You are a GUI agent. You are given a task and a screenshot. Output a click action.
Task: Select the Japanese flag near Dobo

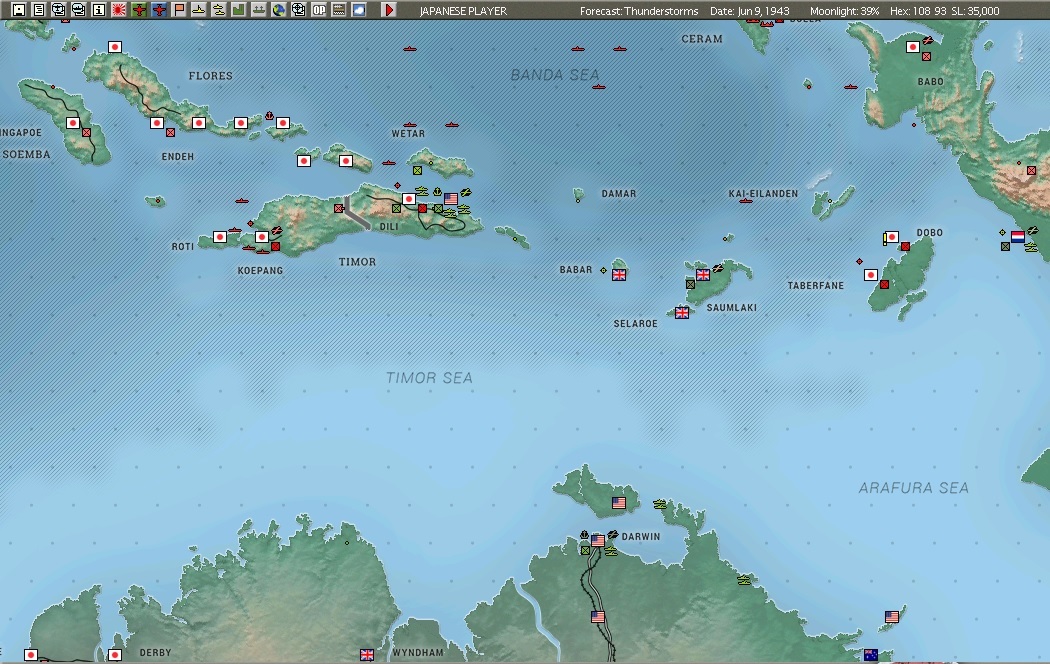click(891, 237)
